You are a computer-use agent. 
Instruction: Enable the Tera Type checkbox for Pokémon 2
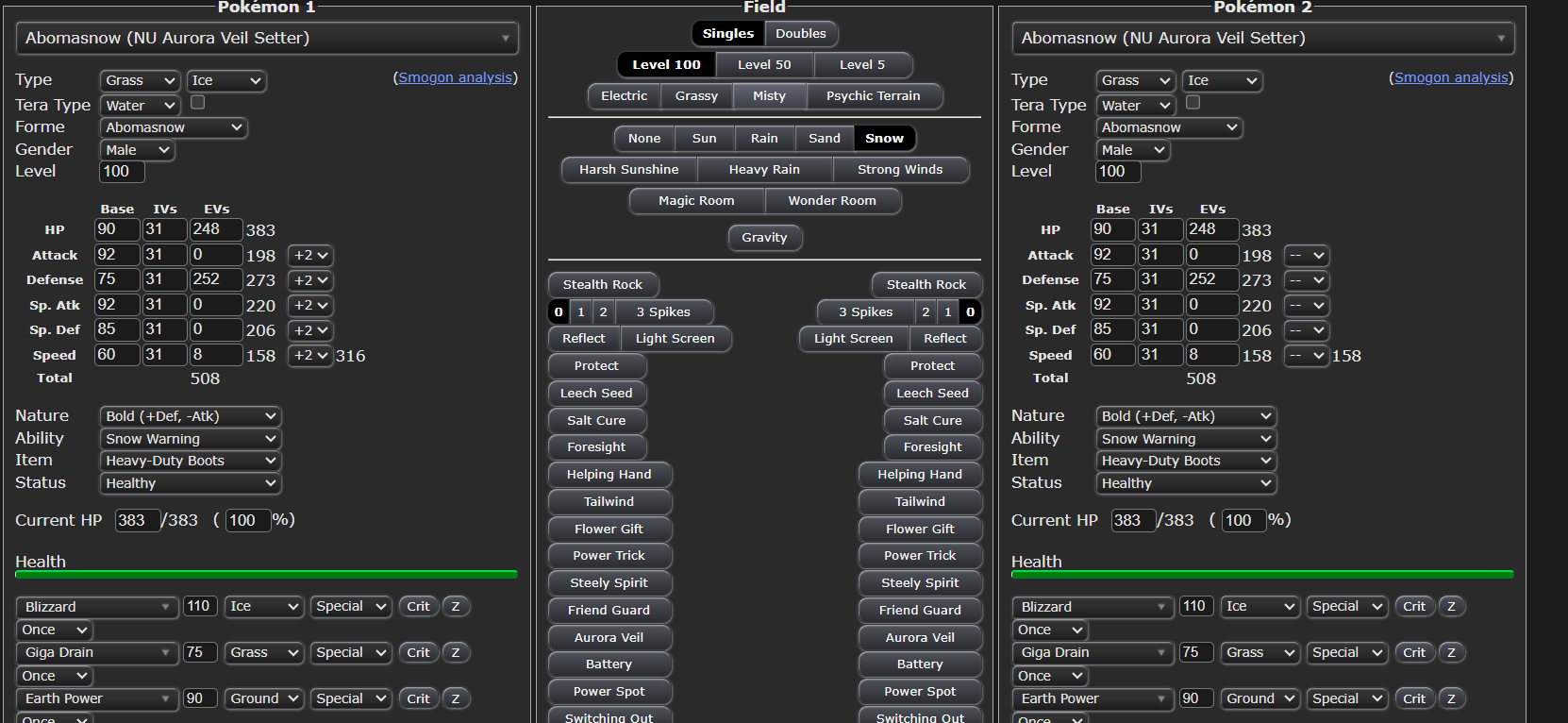1193,102
